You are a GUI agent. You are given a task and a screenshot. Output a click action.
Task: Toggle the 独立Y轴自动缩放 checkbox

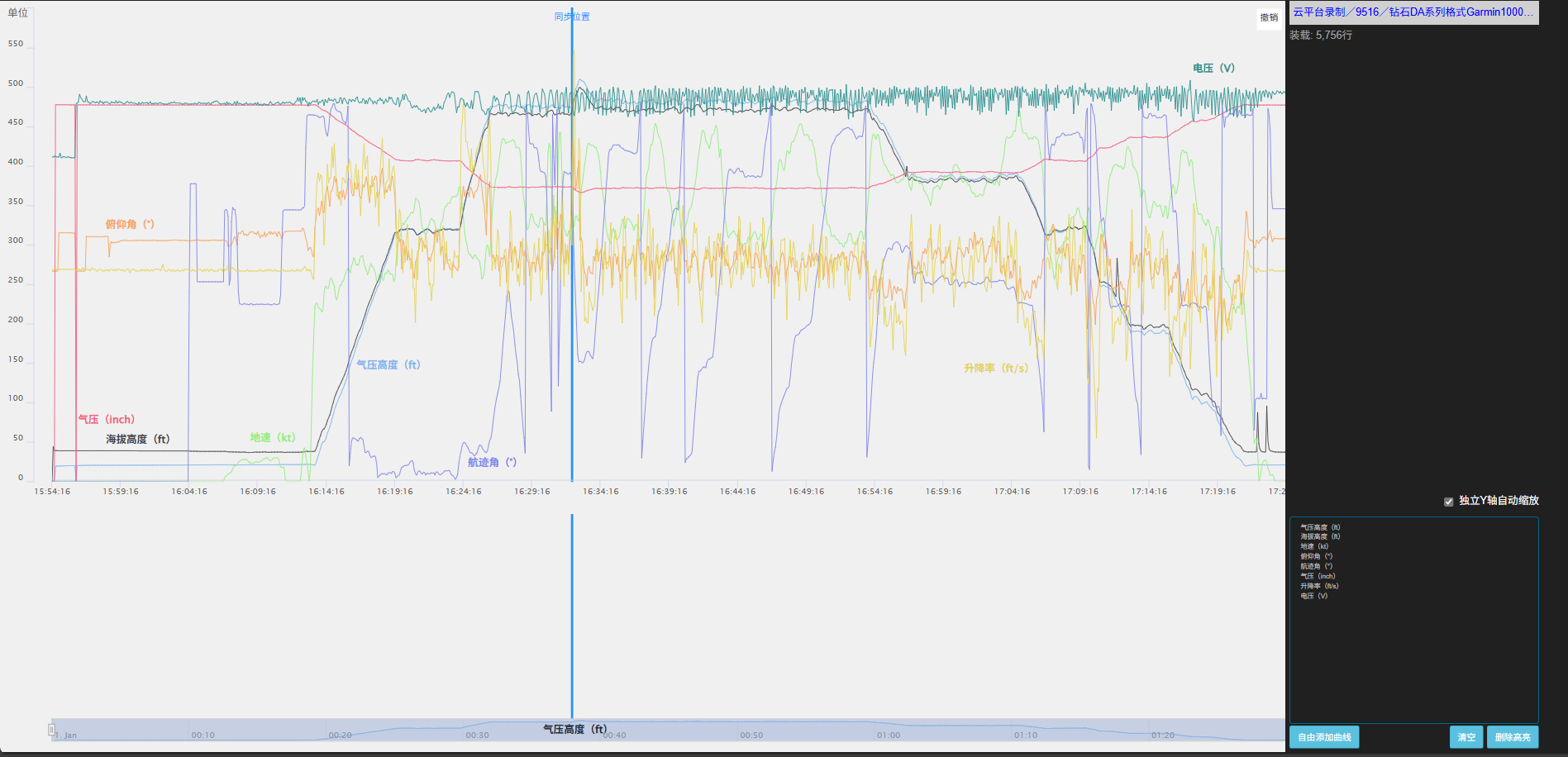pos(1448,502)
